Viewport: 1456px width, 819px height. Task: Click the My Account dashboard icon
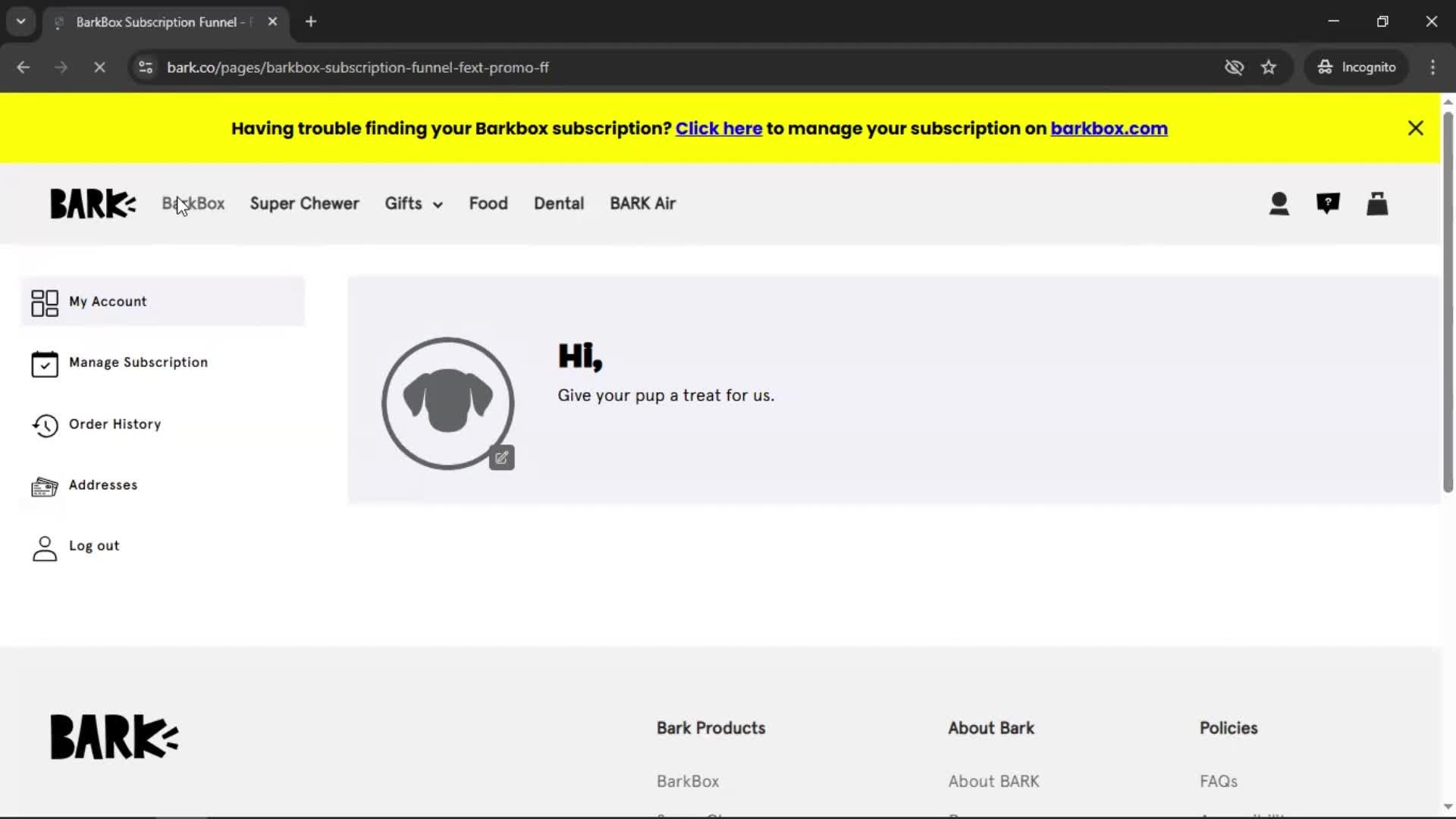(x=45, y=303)
